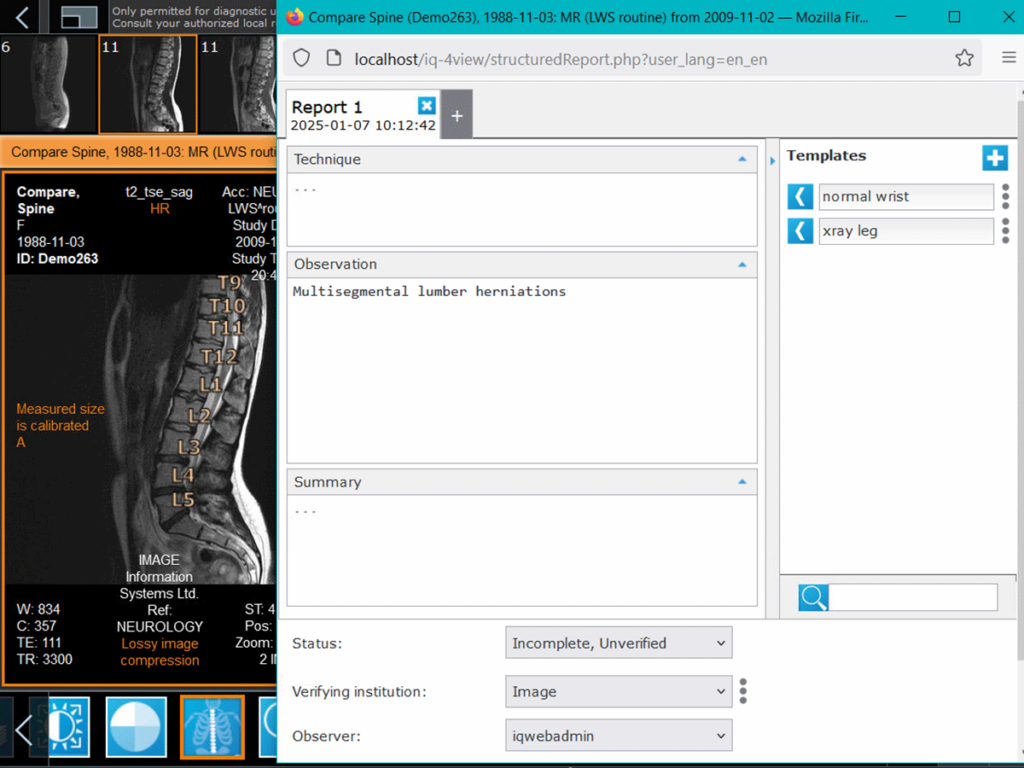Click the normal wrist template name field
The width and height of the screenshot is (1024, 768).
906,196
